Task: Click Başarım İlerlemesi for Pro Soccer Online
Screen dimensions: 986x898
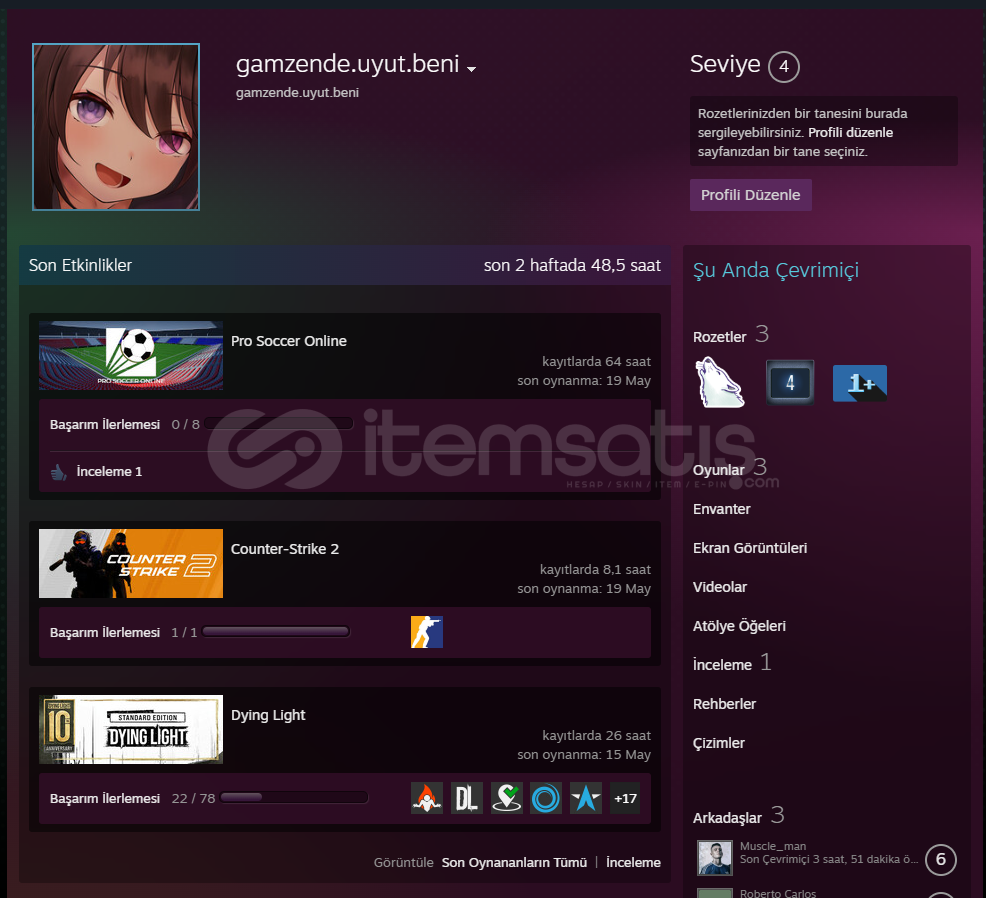Action: click(x=105, y=424)
